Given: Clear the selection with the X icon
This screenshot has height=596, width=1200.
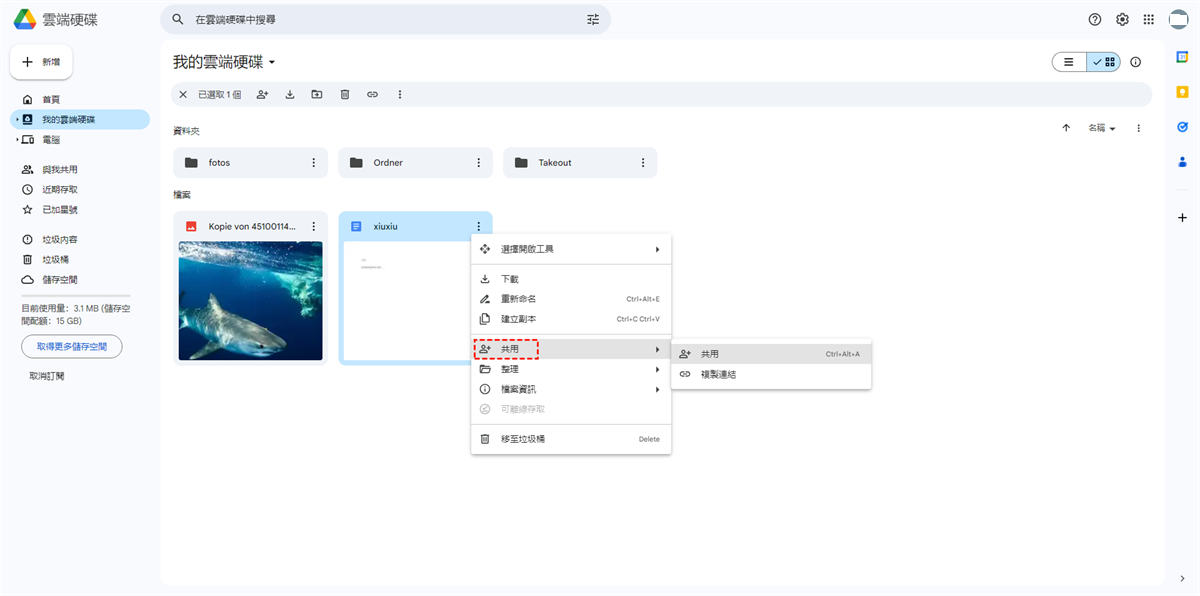Looking at the screenshot, I should click(182, 94).
